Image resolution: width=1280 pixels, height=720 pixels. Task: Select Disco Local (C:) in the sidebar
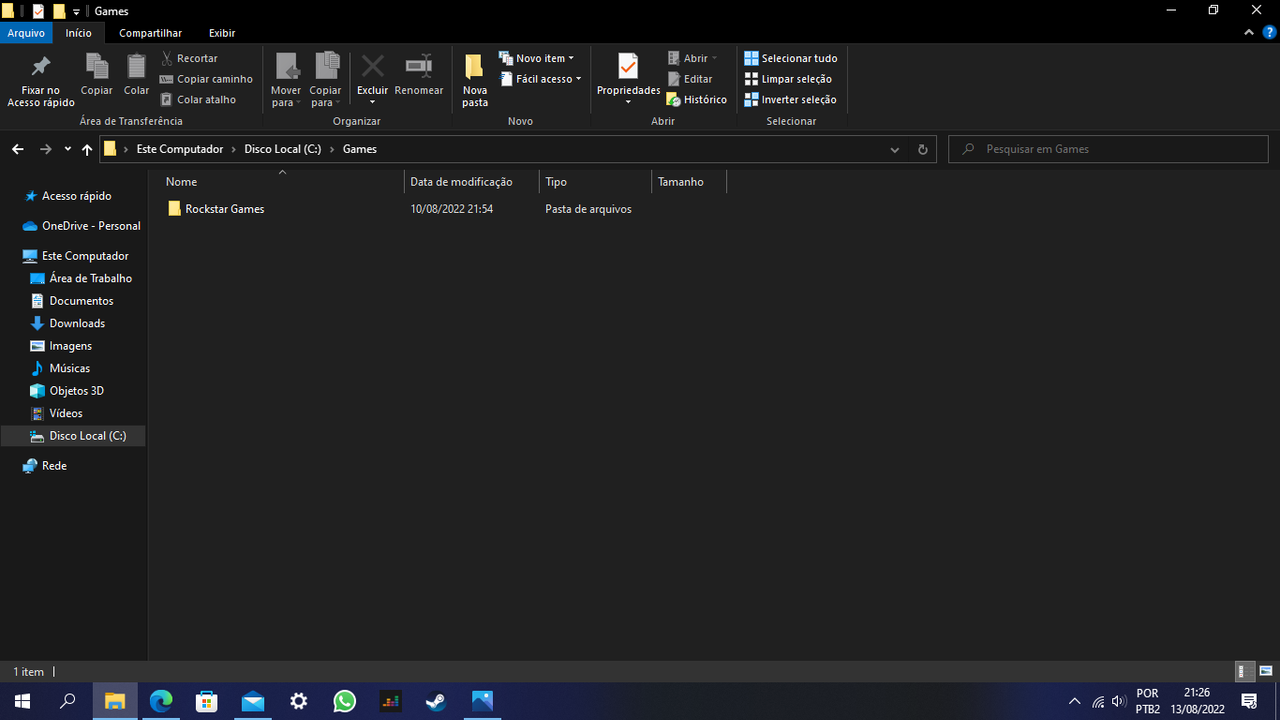click(73, 436)
